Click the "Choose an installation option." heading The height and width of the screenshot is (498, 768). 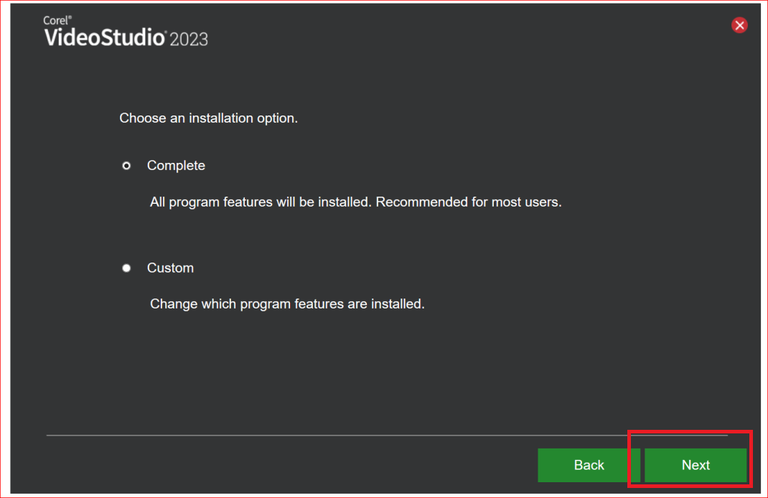208,118
